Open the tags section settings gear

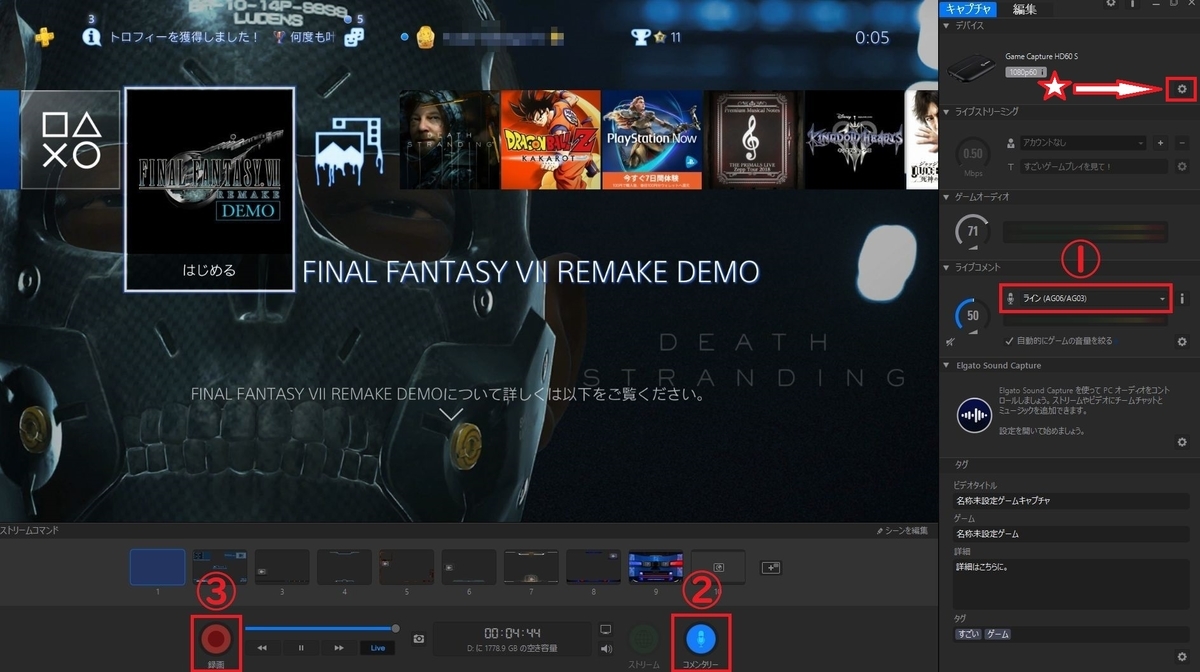tap(1182, 655)
